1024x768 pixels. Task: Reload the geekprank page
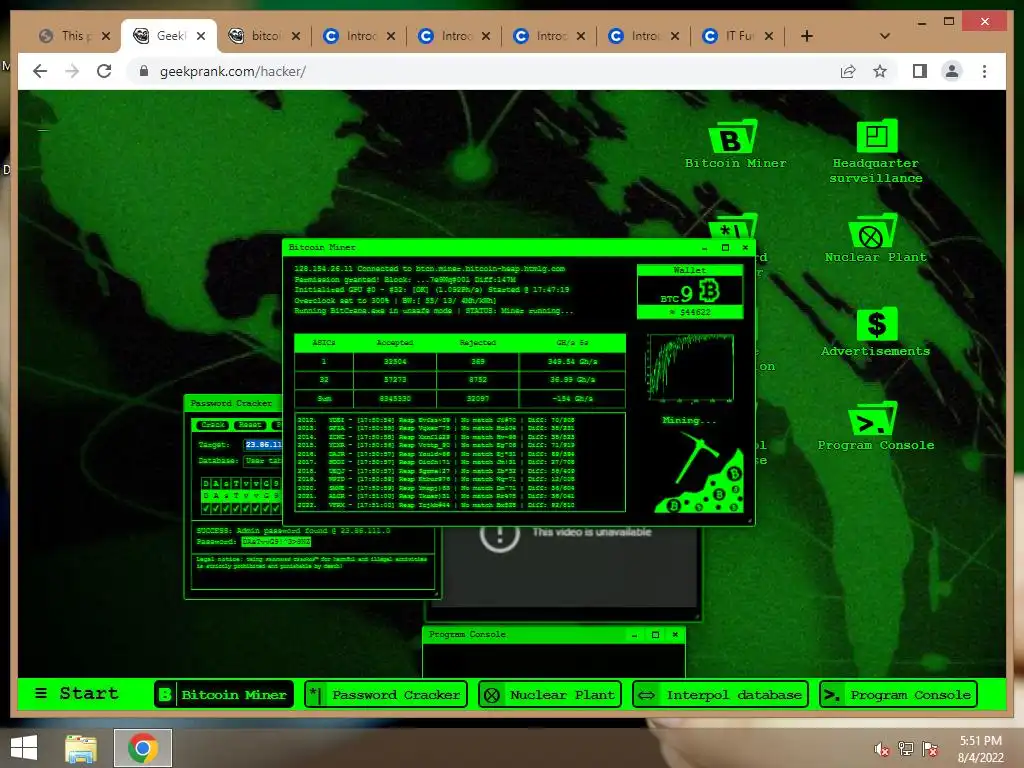104,71
